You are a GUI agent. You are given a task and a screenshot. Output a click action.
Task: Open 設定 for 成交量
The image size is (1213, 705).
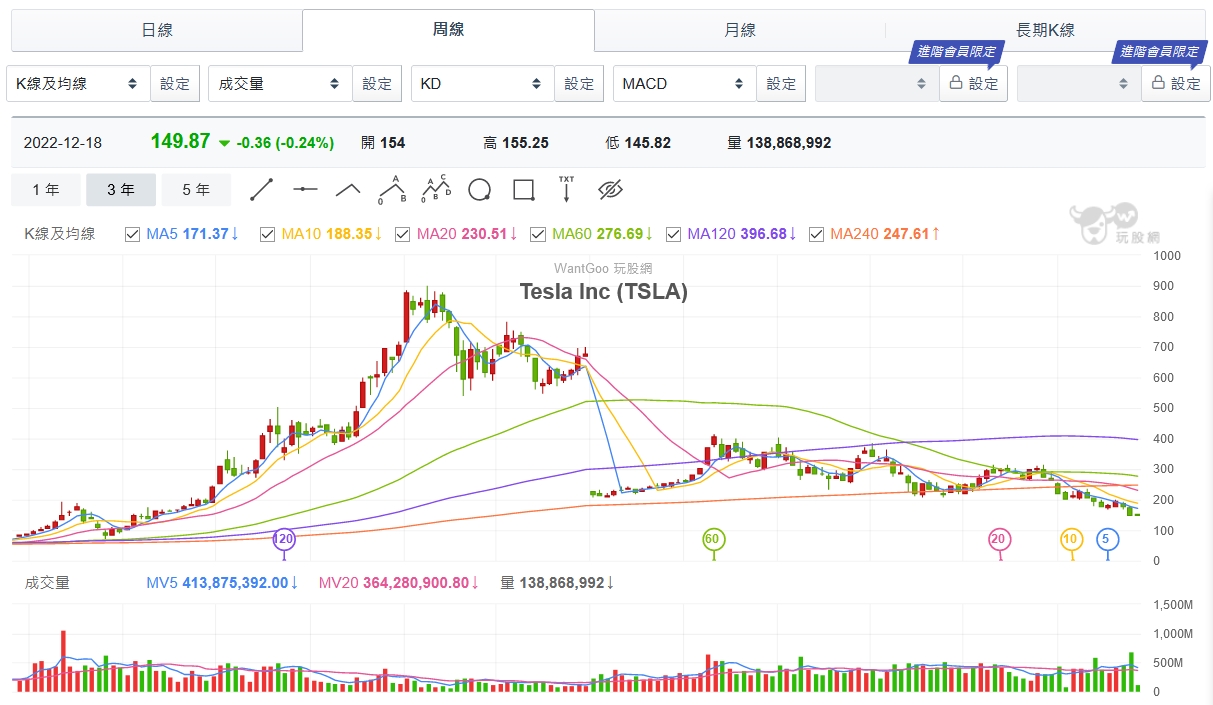pos(377,84)
